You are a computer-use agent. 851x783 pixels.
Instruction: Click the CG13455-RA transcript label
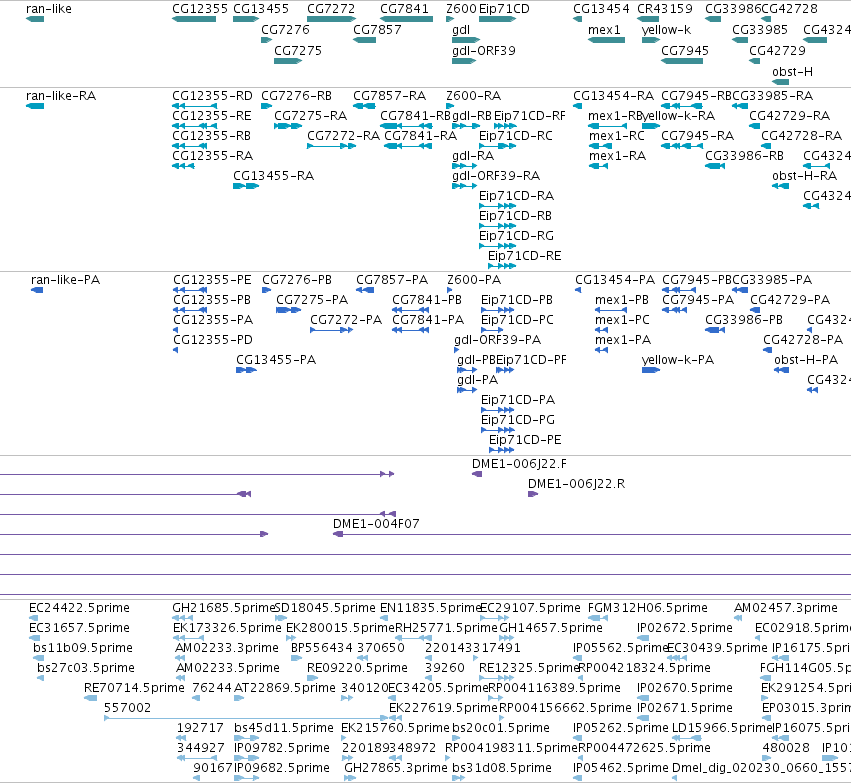point(274,176)
